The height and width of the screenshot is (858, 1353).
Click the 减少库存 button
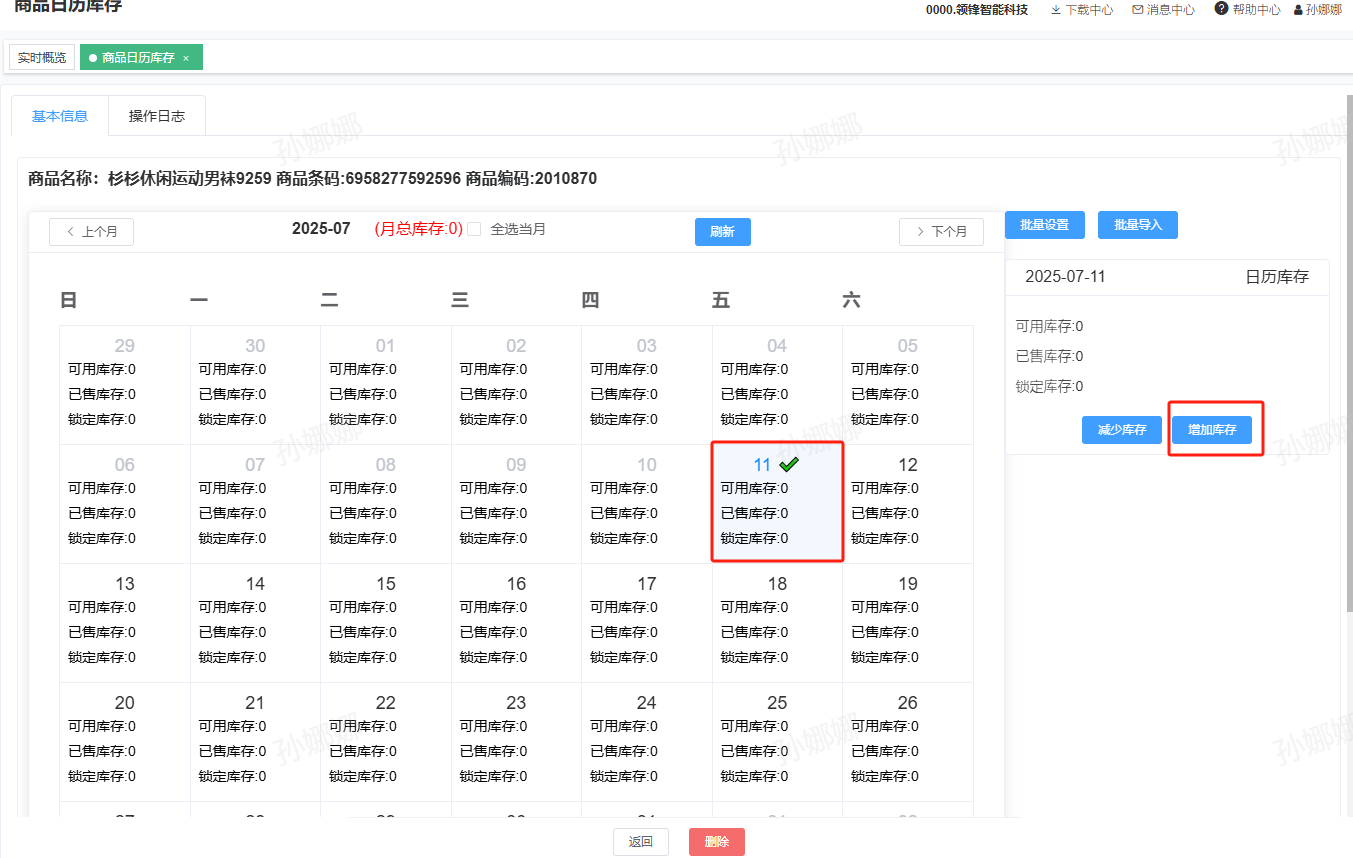[x=1121, y=430]
